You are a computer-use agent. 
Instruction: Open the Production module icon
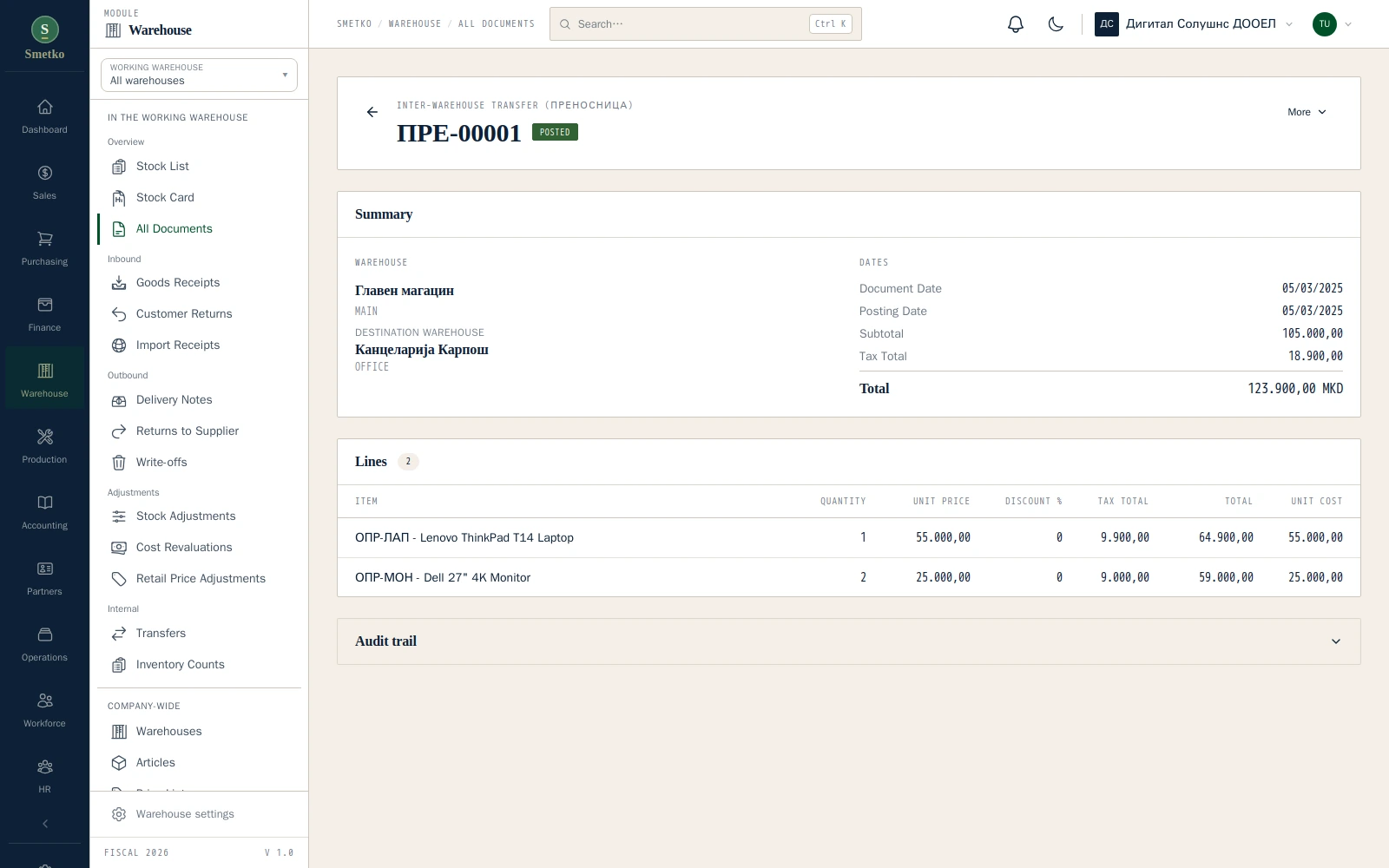[45, 437]
